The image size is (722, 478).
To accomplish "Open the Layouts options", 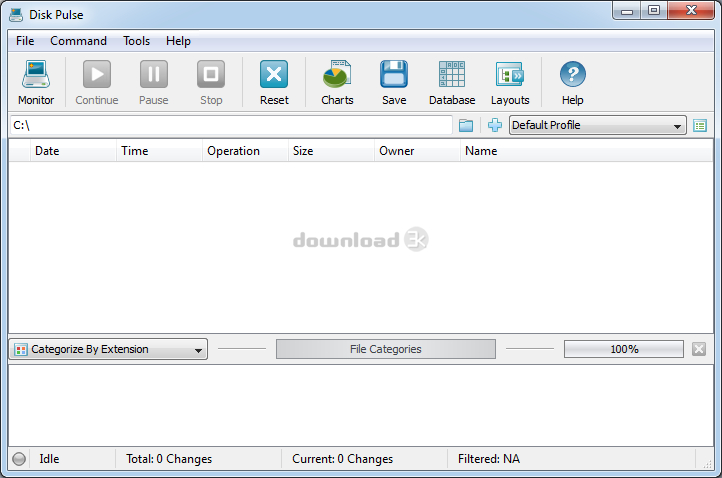I will [x=510, y=82].
